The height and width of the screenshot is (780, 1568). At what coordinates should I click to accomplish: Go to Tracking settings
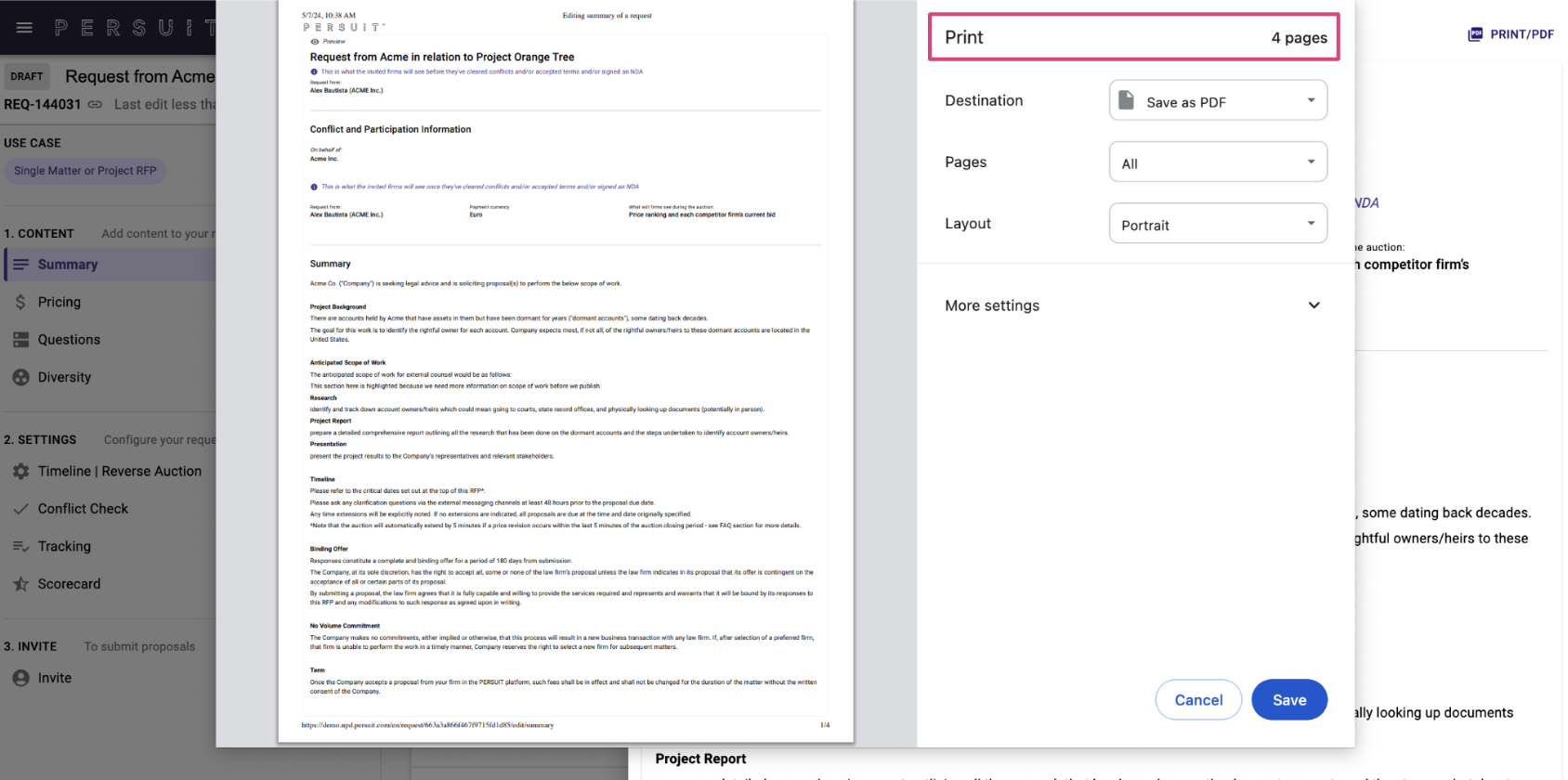(x=64, y=547)
